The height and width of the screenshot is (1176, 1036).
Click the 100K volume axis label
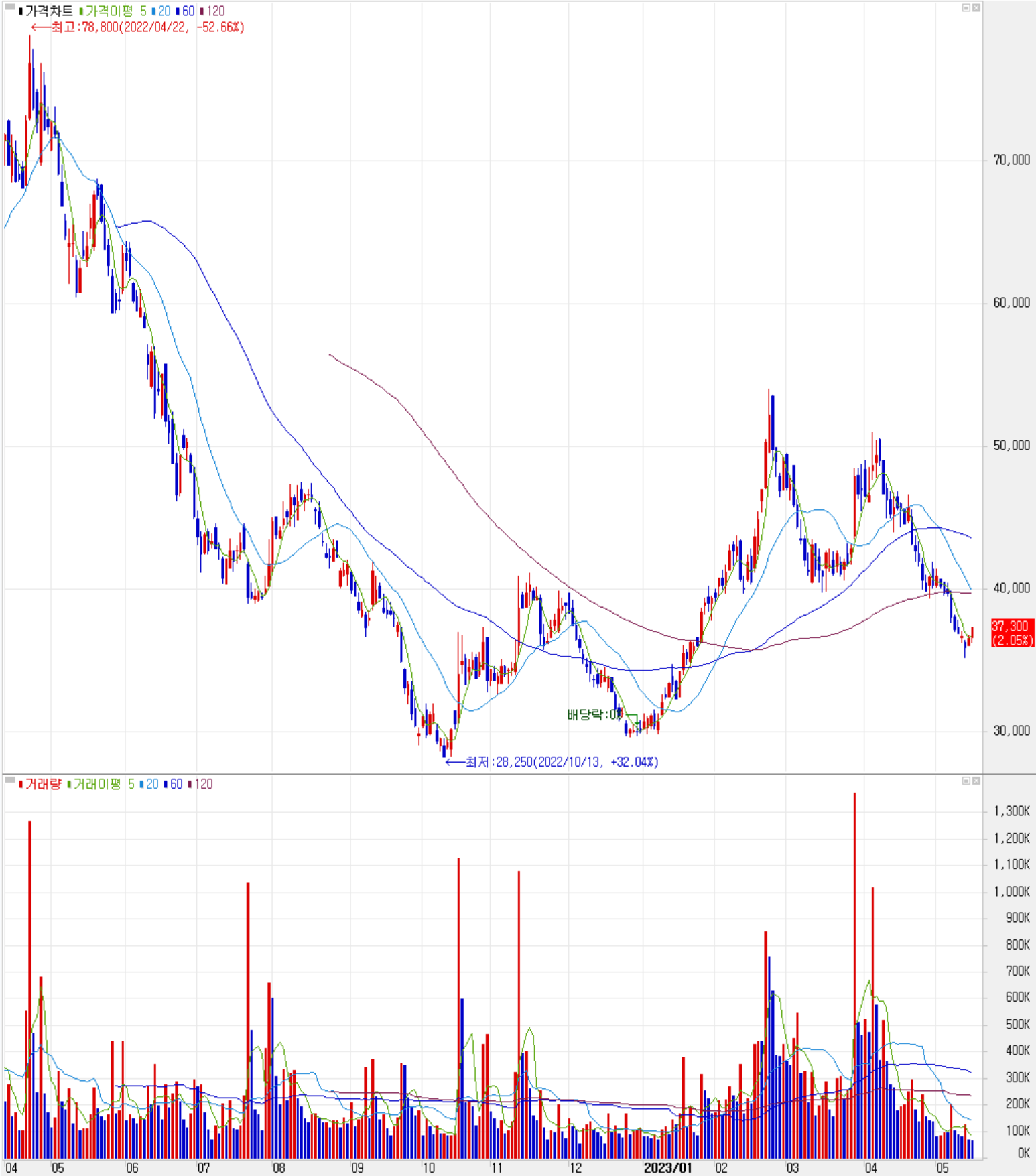coord(1017,1130)
